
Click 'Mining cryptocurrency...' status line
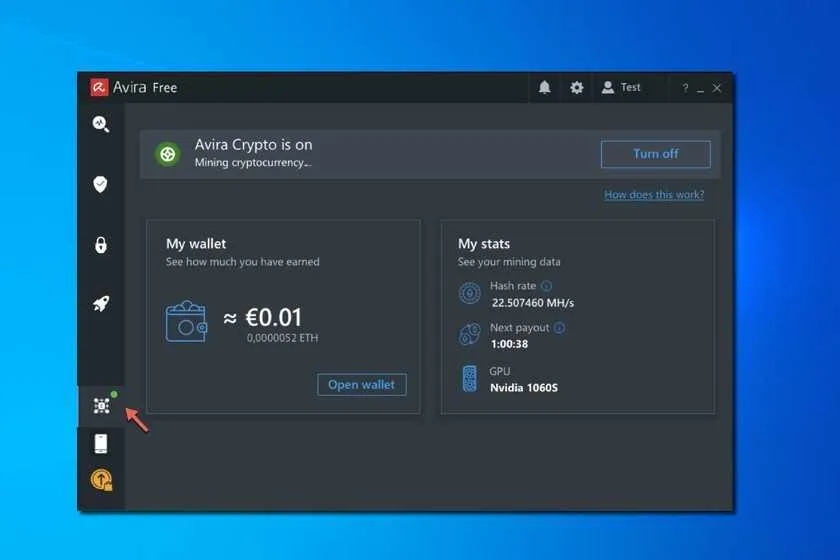(x=253, y=162)
